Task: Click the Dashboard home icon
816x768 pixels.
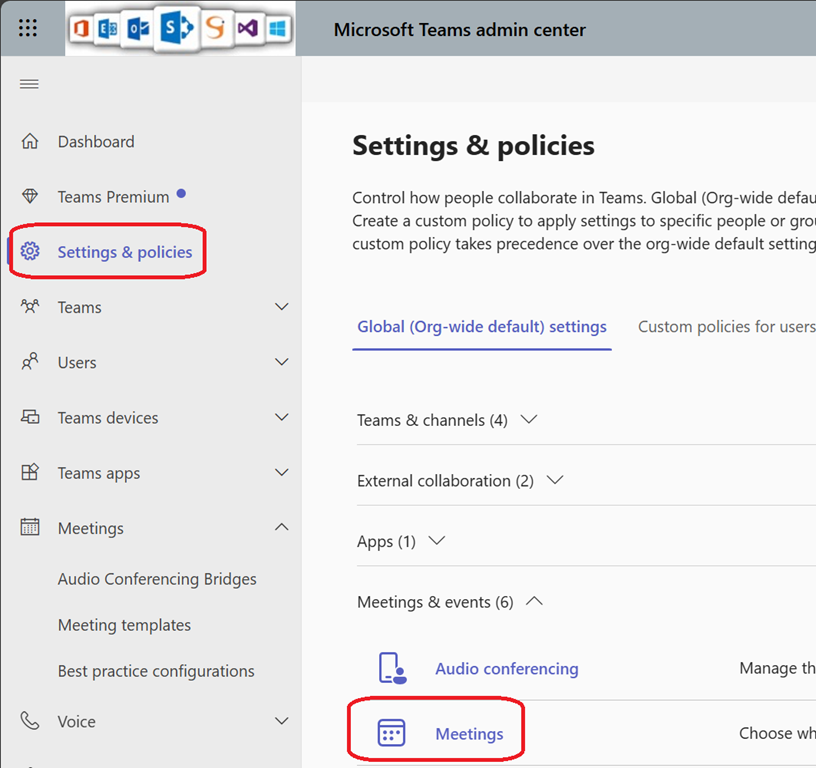Action: pyautogui.click(x=30, y=142)
